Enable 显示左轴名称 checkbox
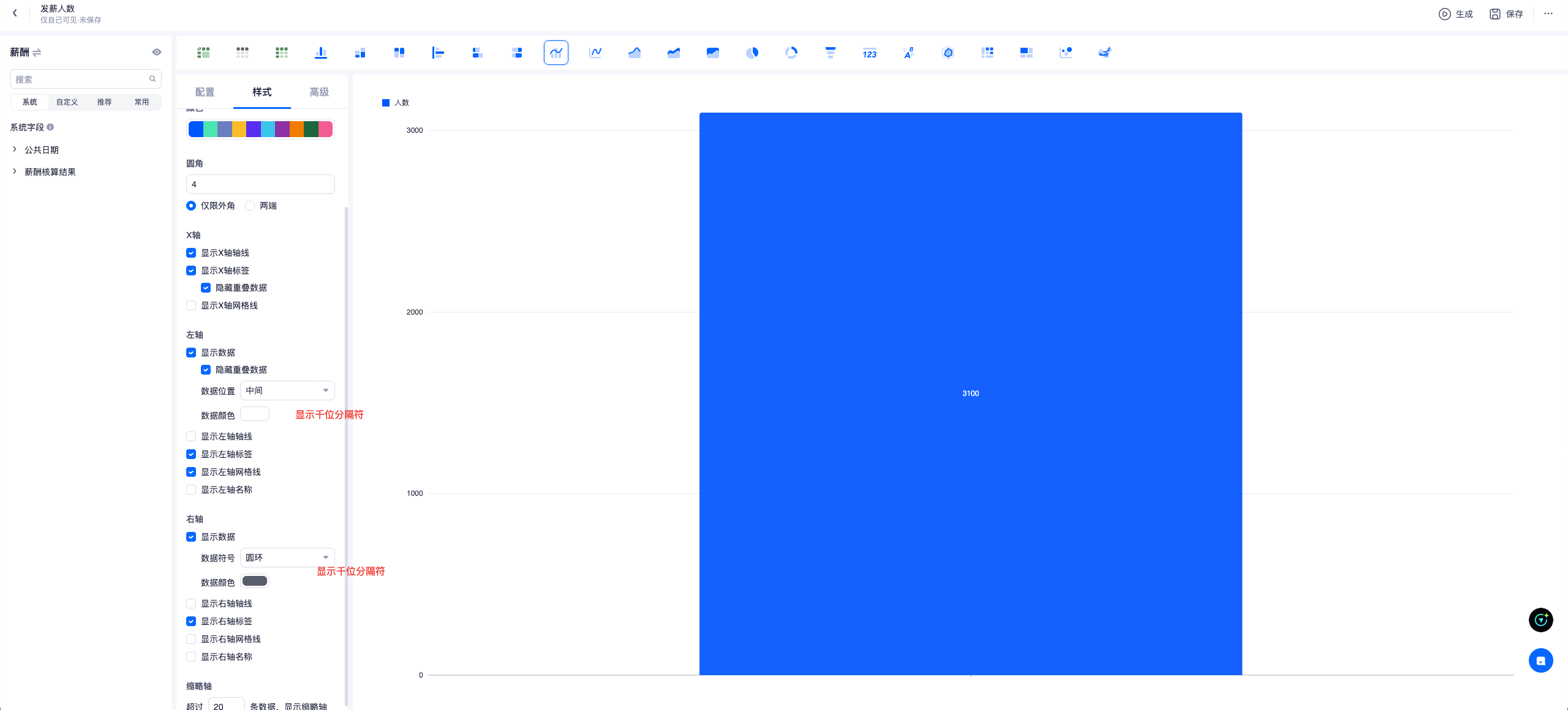The image size is (1568, 710). click(x=191, y=490)
